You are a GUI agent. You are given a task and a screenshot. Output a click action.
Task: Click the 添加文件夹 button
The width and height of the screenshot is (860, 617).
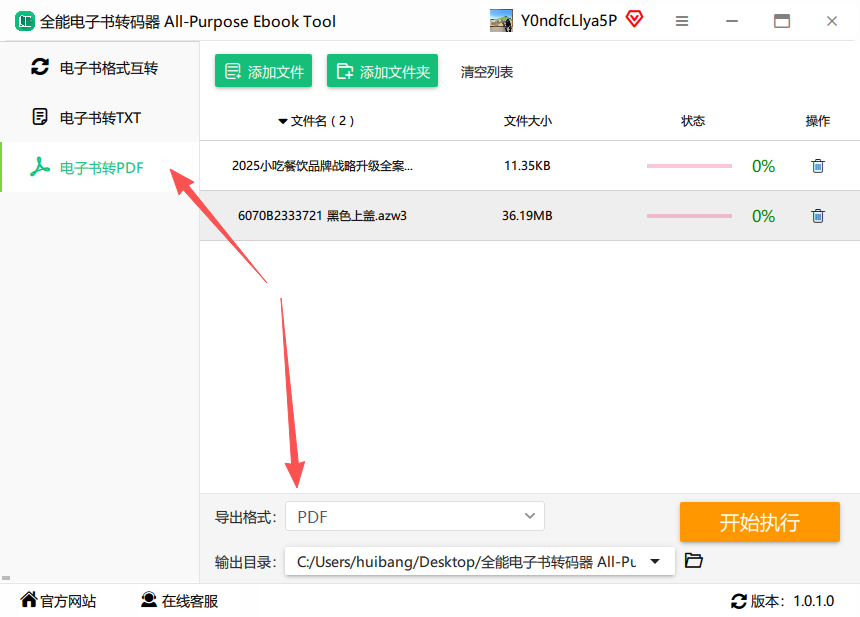pyautogui.click(x=382, y=71)
